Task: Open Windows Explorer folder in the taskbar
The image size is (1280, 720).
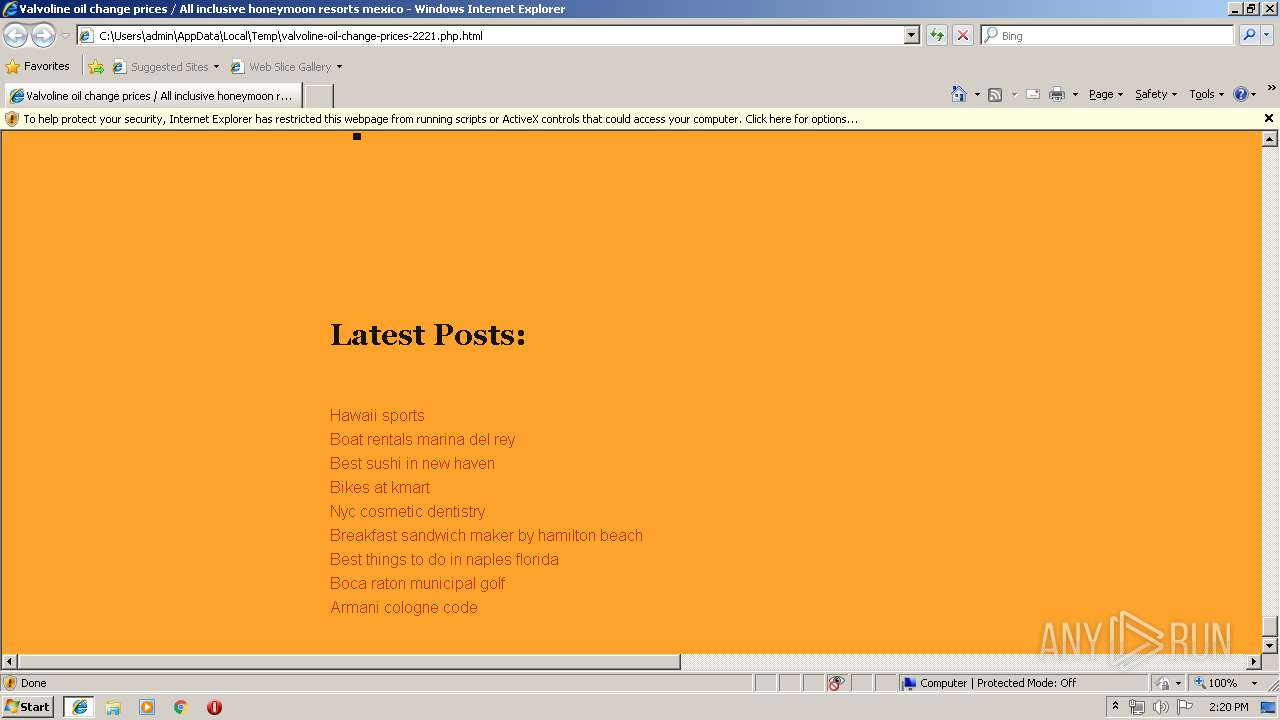Action: point(113,707)
